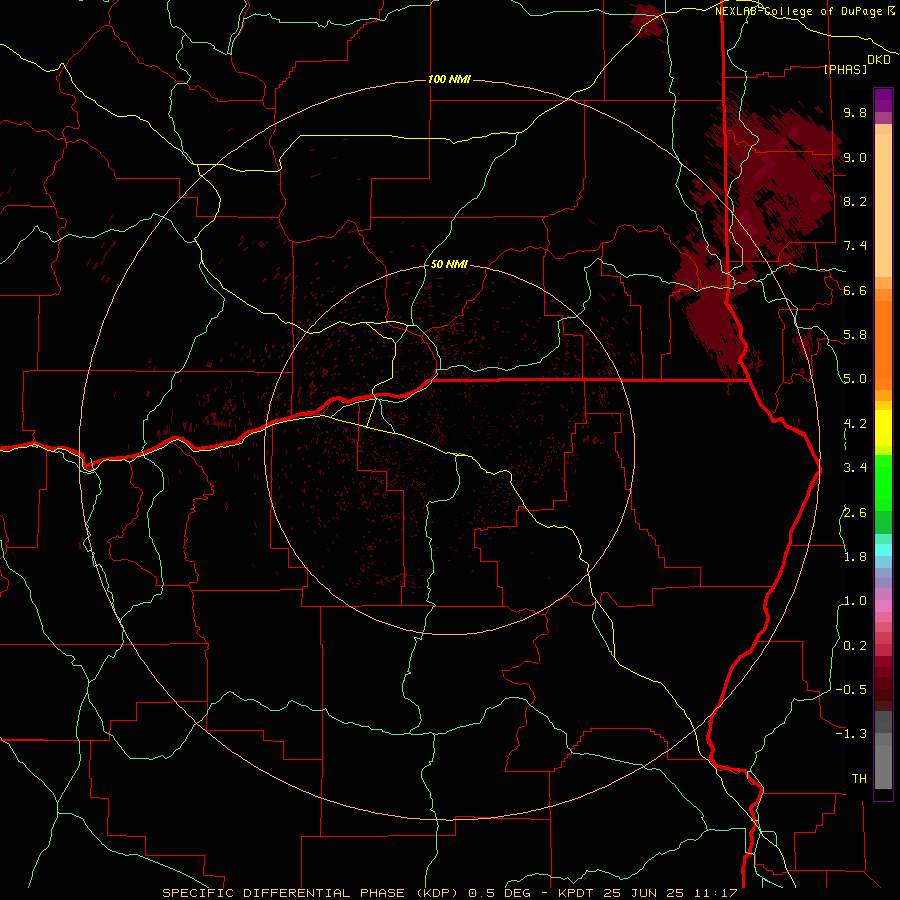Click the 1.0 legend value

click(x=855, y=601)
